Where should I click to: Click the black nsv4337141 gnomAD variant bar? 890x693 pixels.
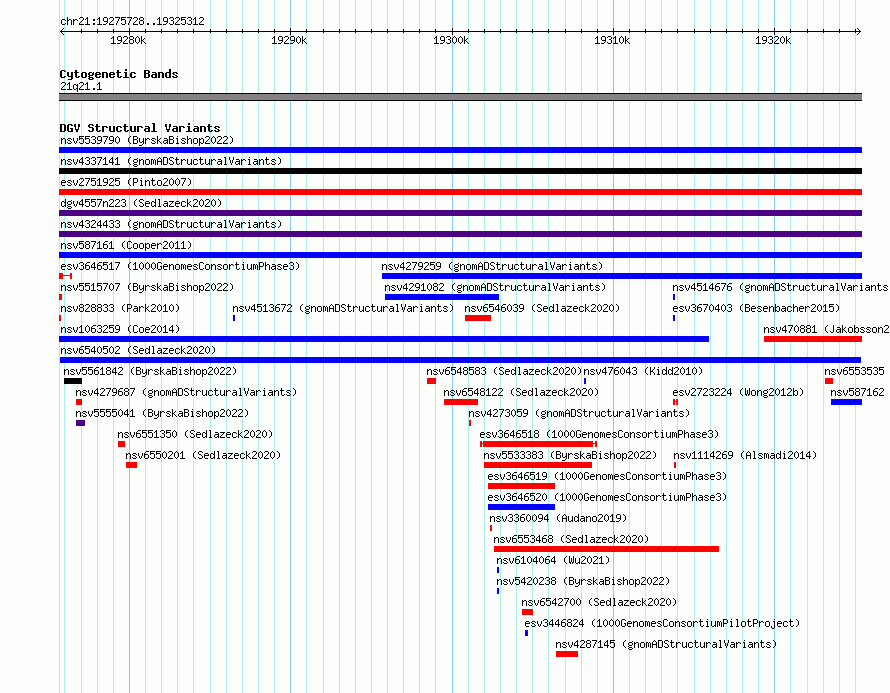pos(460,171)
